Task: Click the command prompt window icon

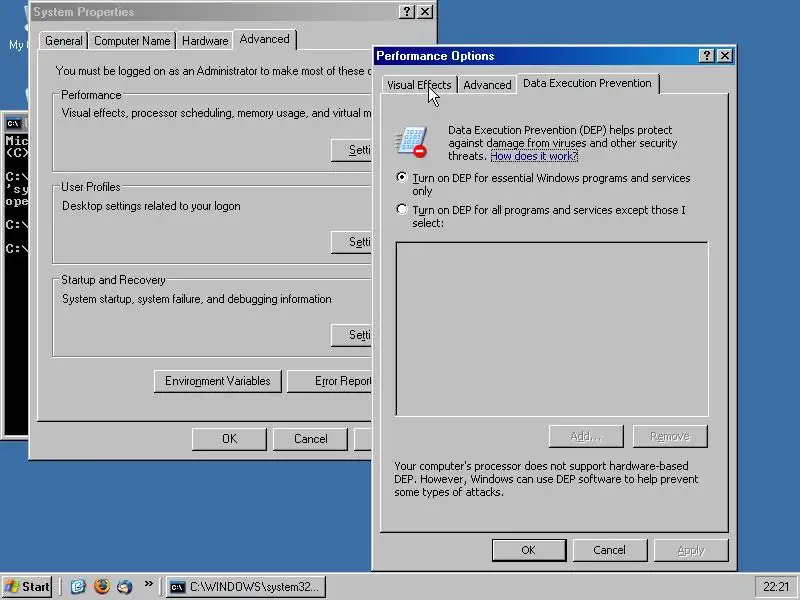Action: pyautogui.click(x=13, y=123)
